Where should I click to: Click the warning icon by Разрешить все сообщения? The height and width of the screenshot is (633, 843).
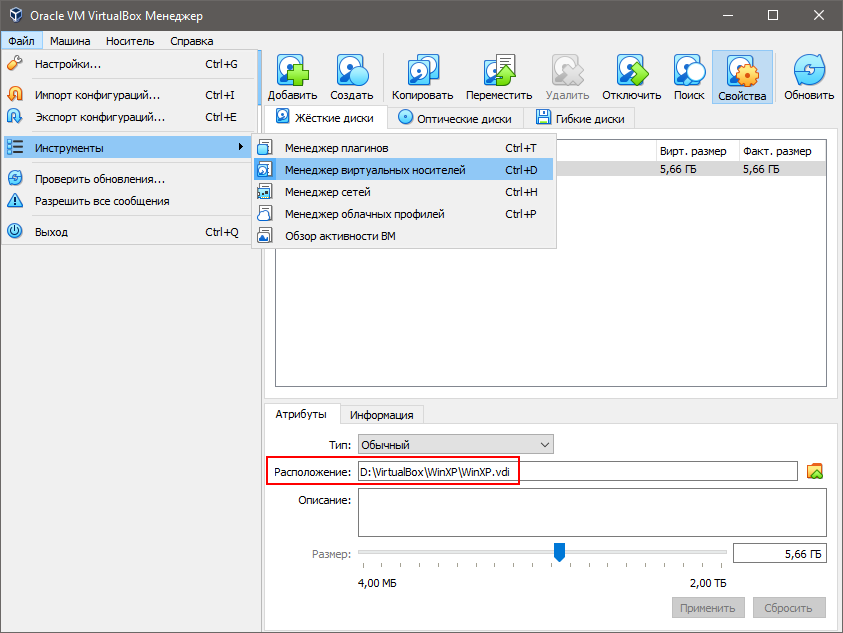pyautogui.click(x=15, y=201)
